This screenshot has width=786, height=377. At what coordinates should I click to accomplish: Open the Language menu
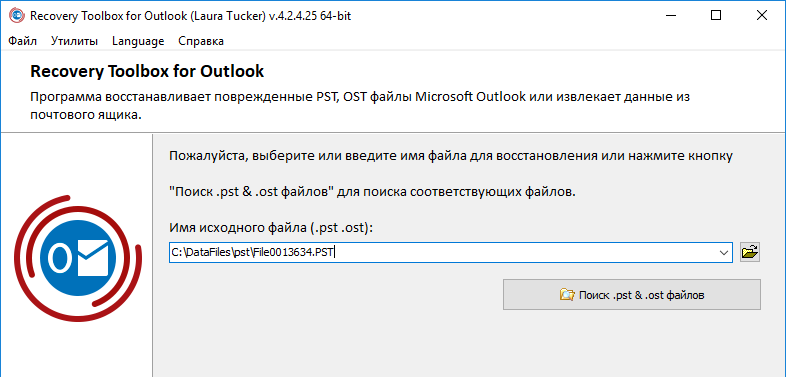tap(138, 41)
